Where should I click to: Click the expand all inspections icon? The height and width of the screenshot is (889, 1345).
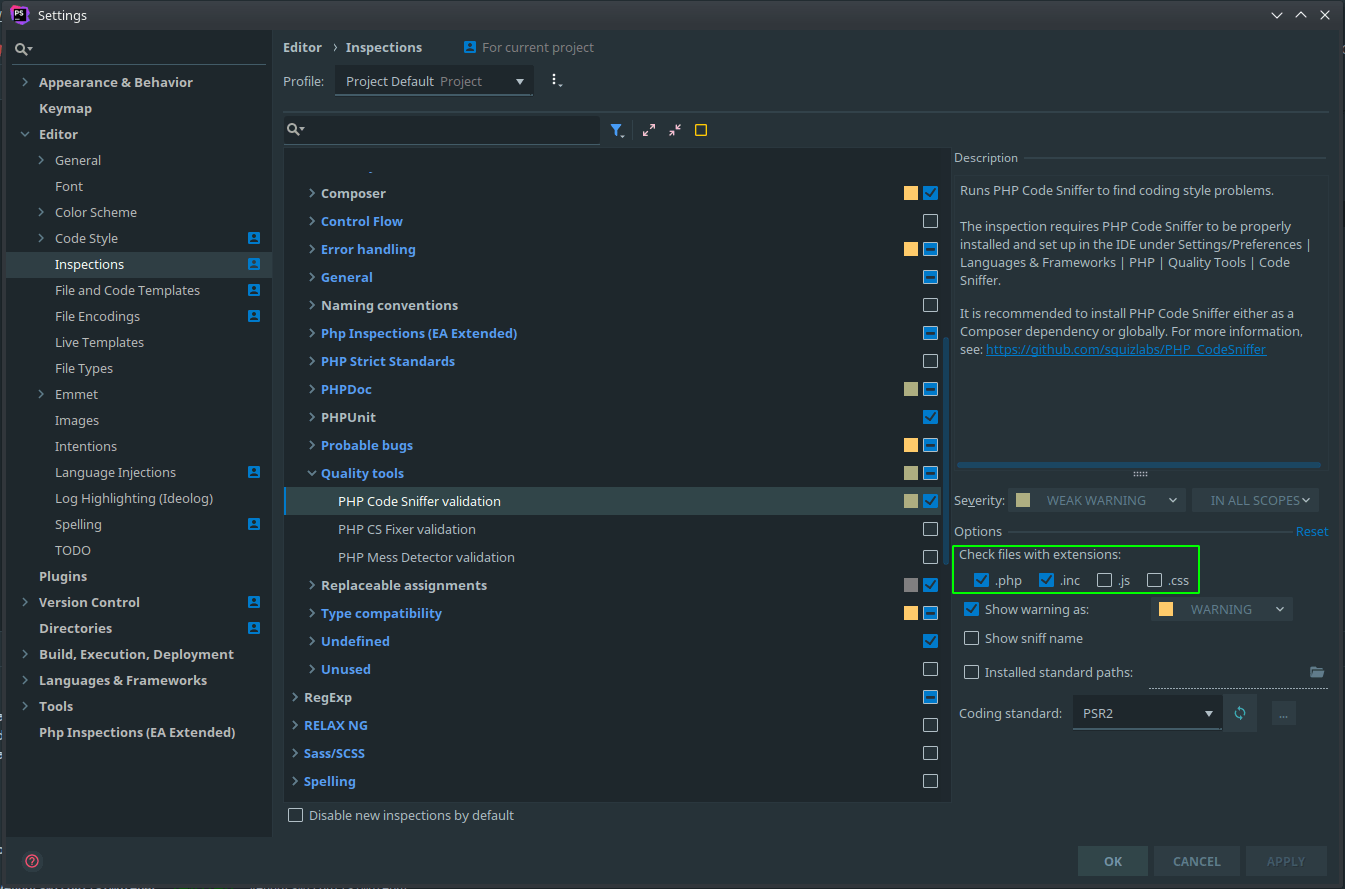(x=647, y=130)
